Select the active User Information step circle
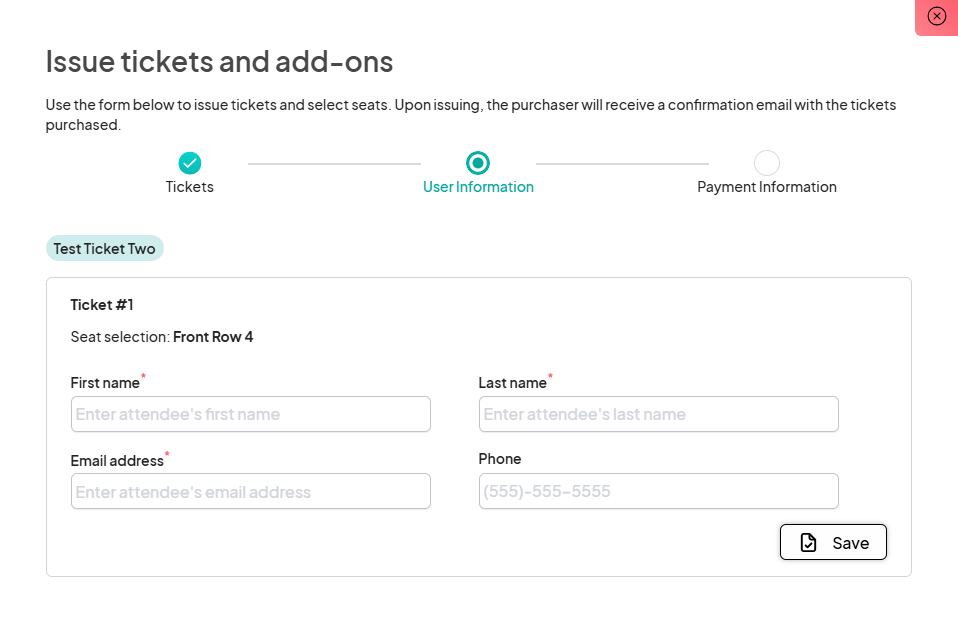The width and height of the screenshot is (958, 619). click(478, 163)
